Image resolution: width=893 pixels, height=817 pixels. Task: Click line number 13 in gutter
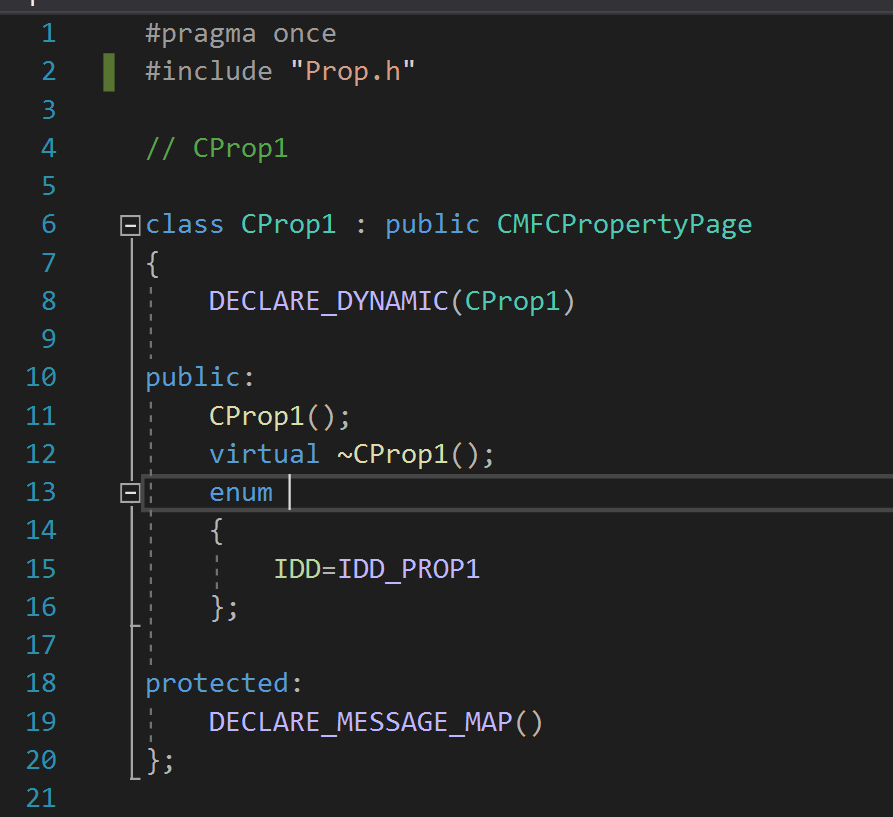[41, 492]
